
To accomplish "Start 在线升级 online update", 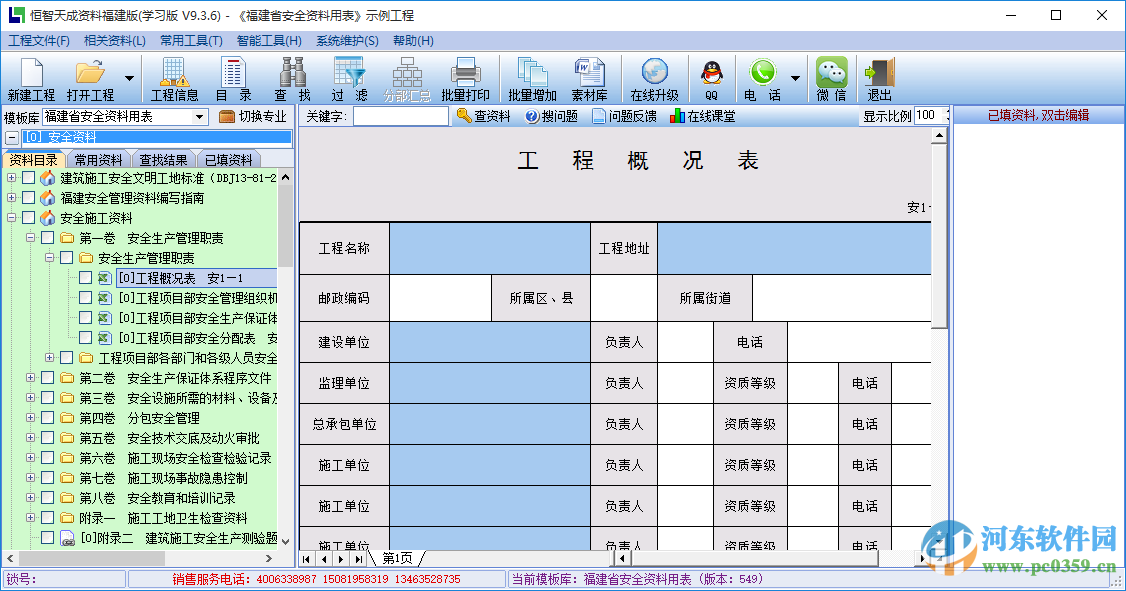I will click(655, 78).
